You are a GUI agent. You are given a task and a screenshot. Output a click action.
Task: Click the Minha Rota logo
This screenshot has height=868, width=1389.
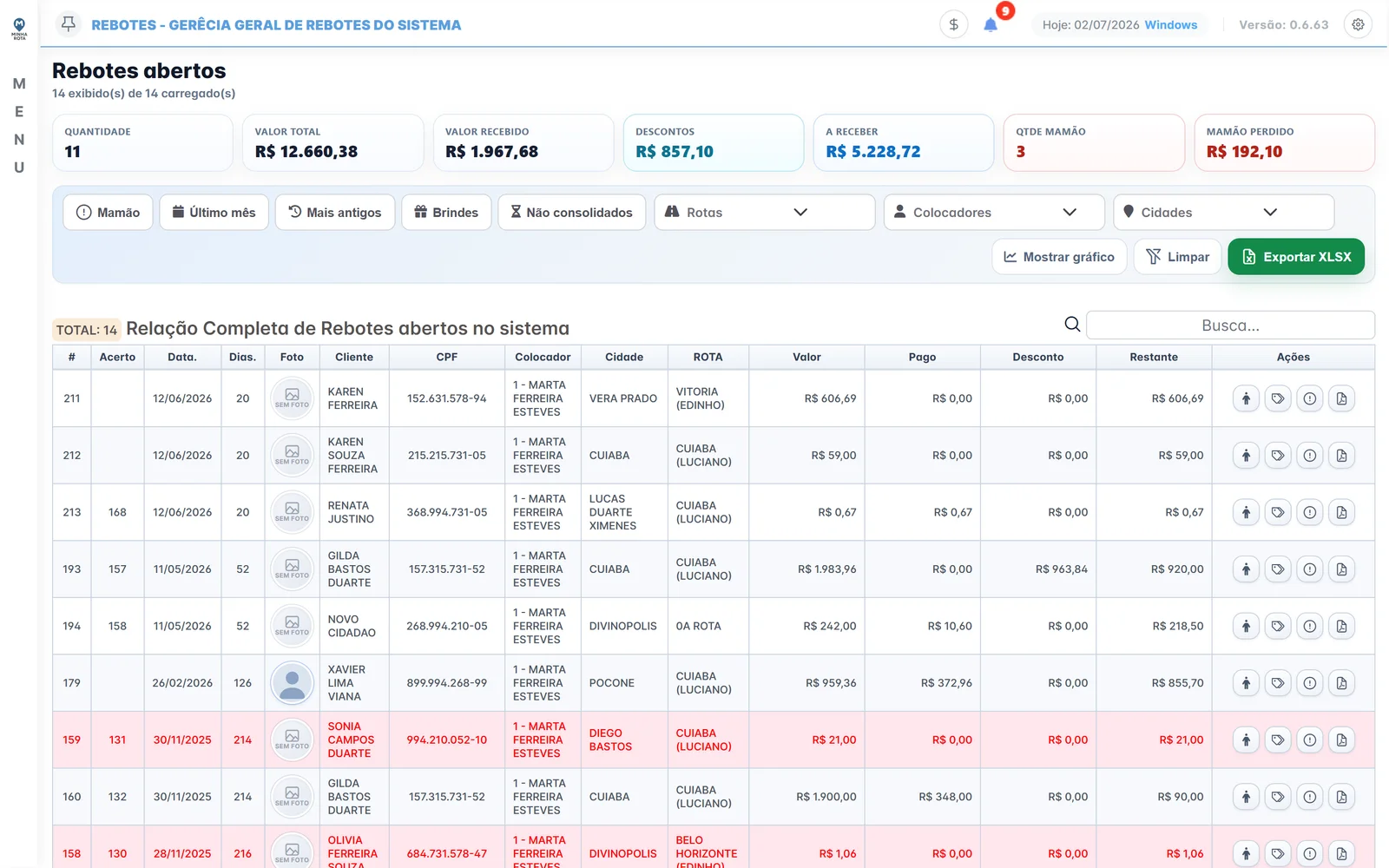tap(19, 29)
